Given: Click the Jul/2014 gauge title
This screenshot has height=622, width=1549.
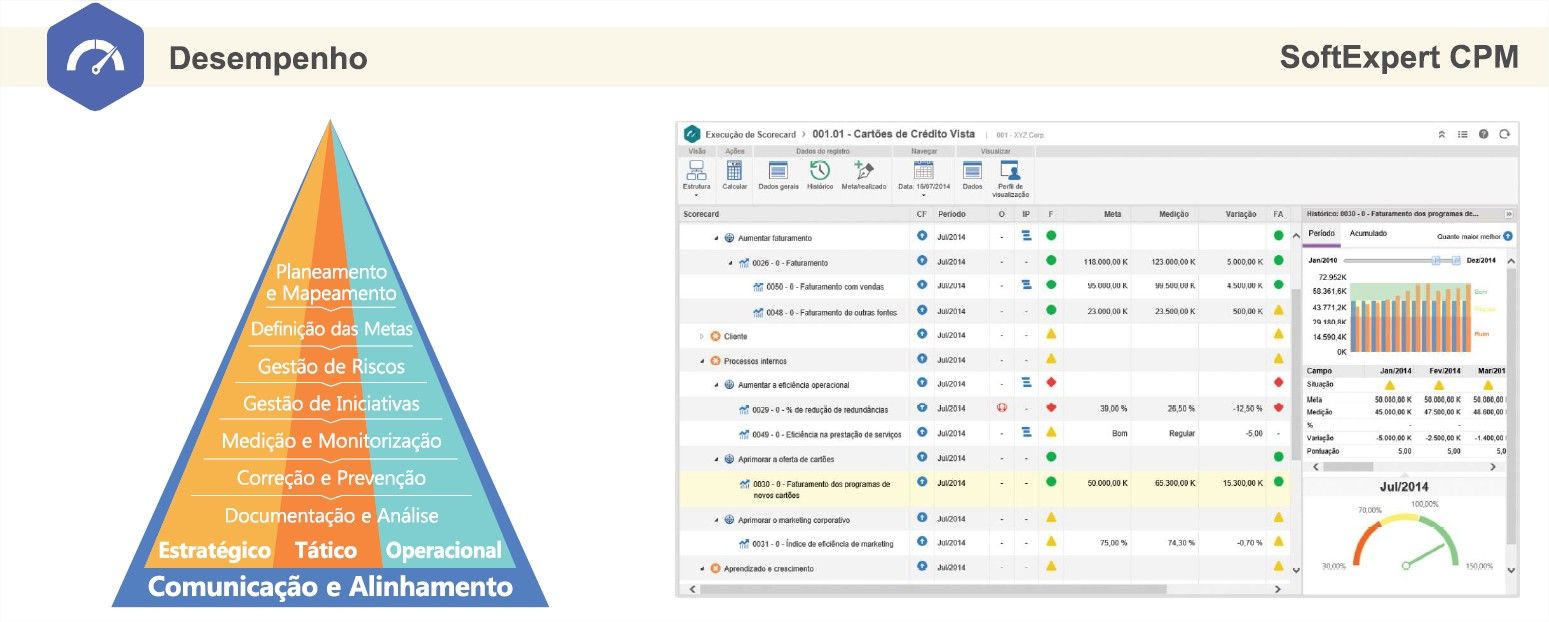Looking at the screenshot, I should point(1405,487).
